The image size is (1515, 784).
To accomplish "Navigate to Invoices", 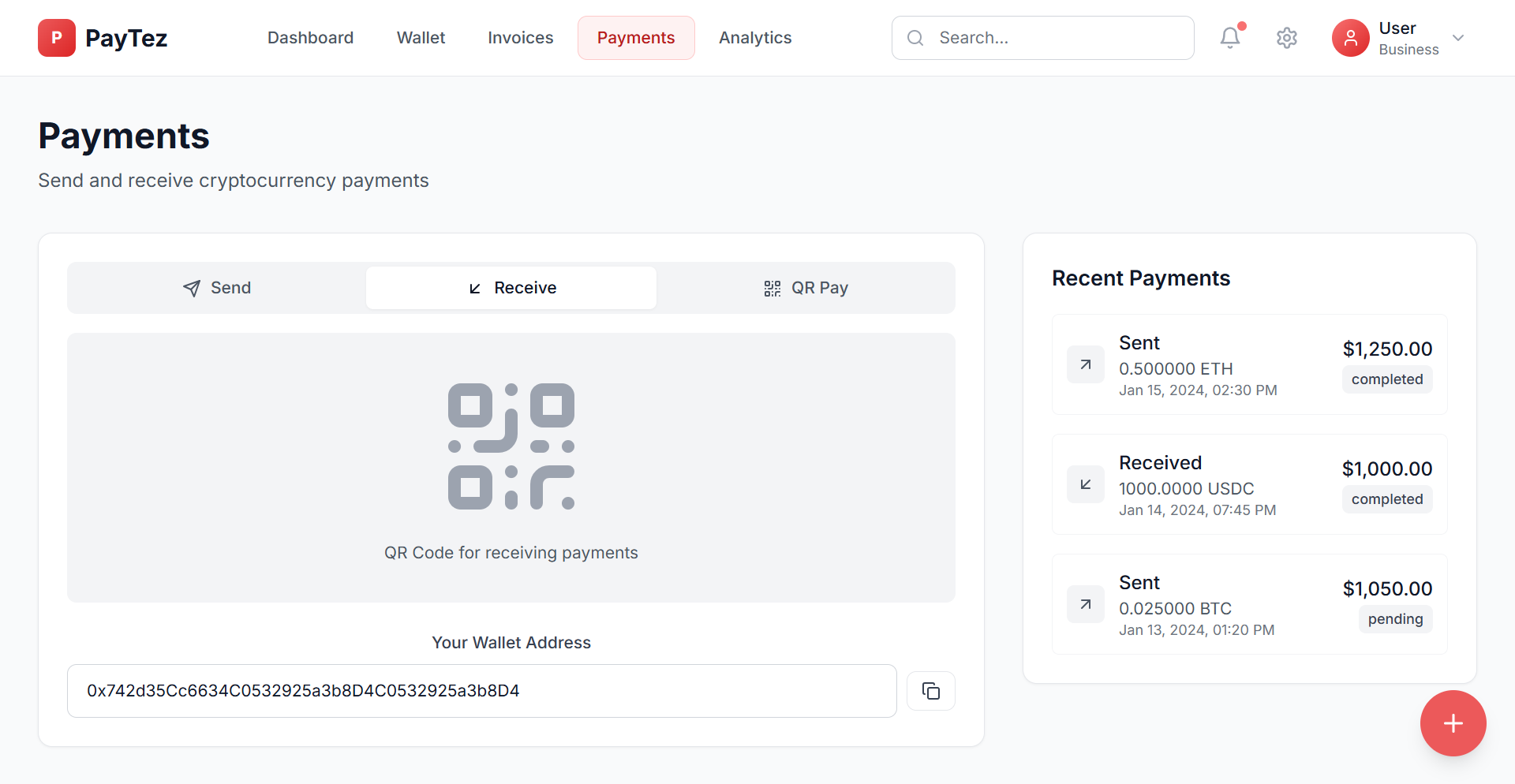I will 520,38.
